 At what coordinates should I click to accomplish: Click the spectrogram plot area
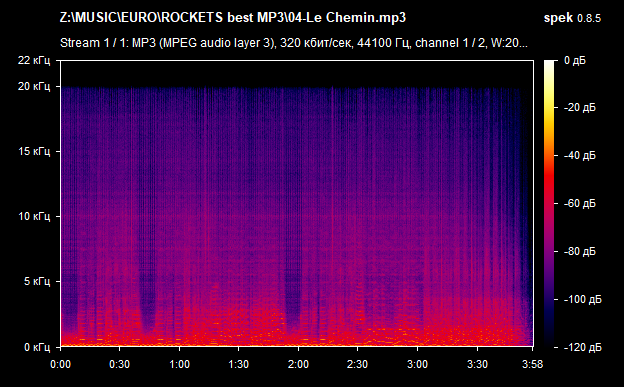pyautogui.click(x=297, y=203)
